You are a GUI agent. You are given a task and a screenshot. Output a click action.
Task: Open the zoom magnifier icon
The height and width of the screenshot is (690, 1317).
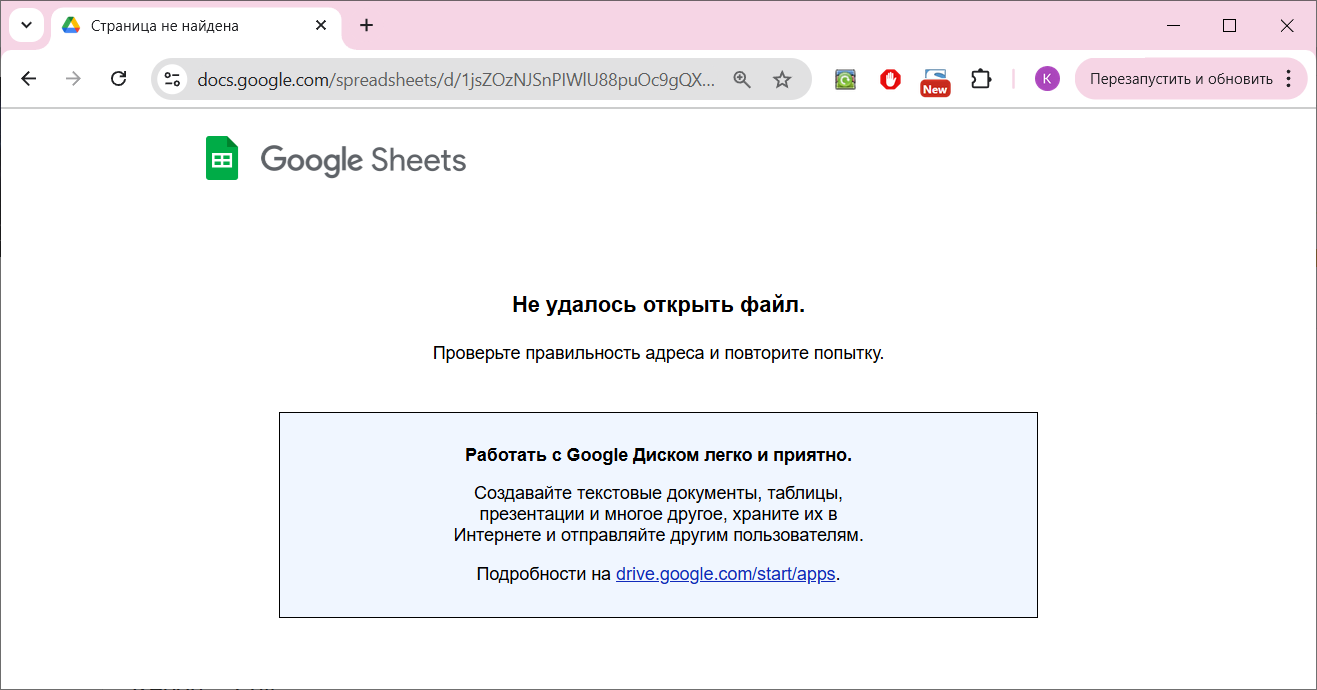click(742, 79)
